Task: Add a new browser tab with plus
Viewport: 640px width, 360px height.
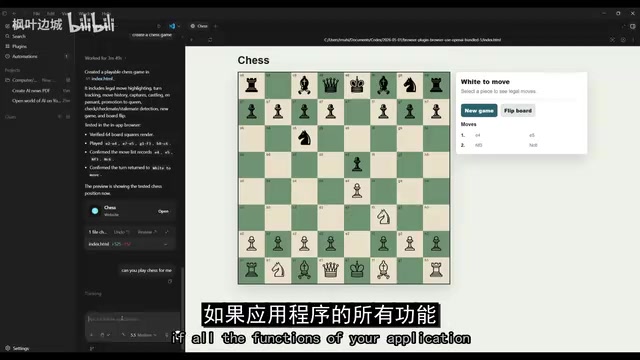Action: click(x=216, y=26)
